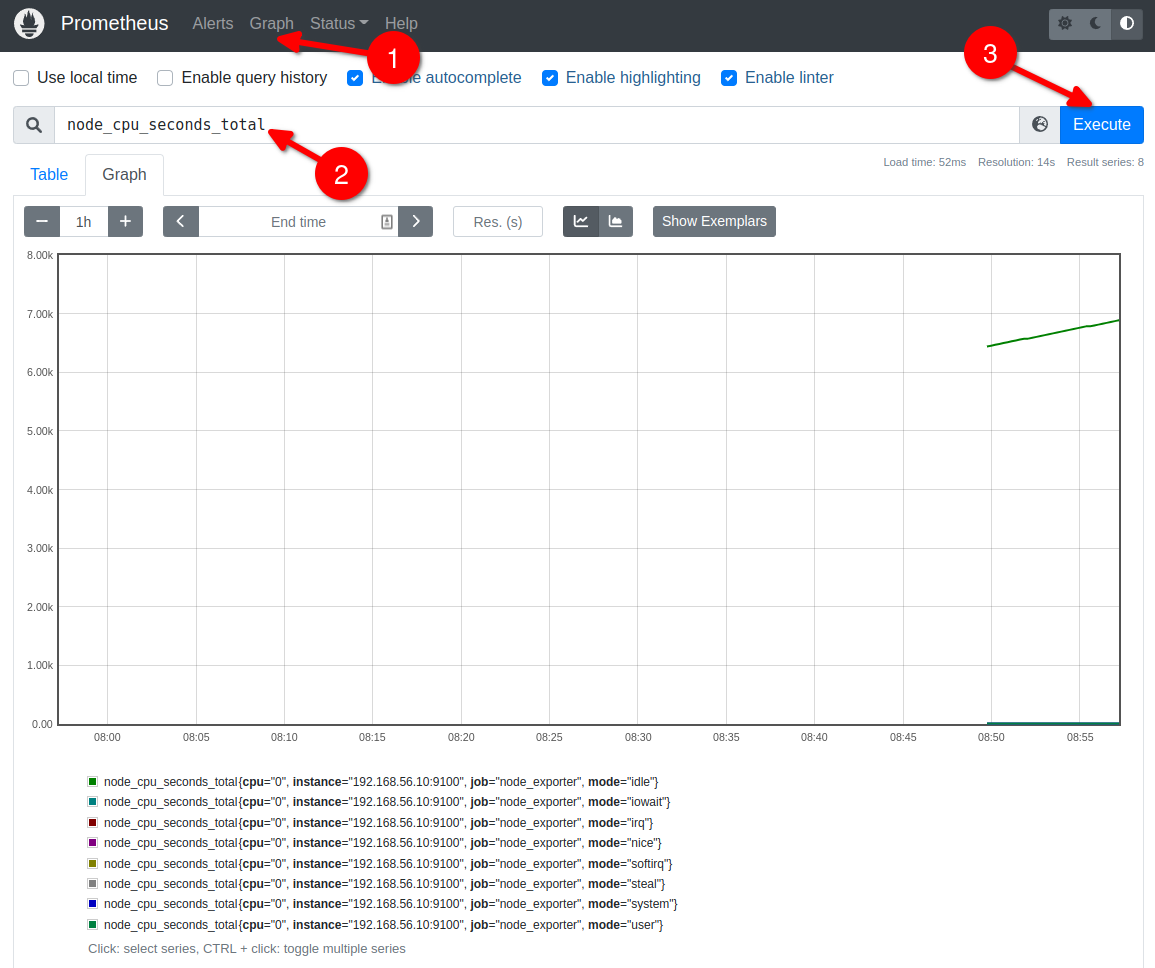Click inside the Res. (s) input field
Screen dimensions: 1155x968
[x=497, y=221]
